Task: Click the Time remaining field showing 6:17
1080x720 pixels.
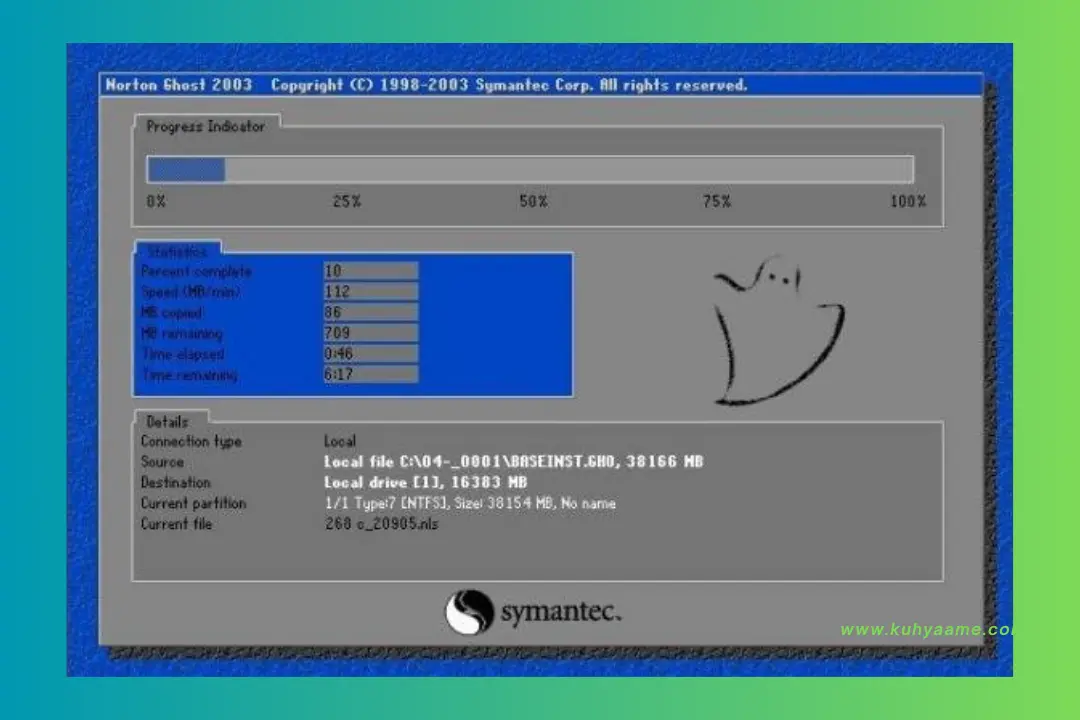Action: tap(371, 375)
